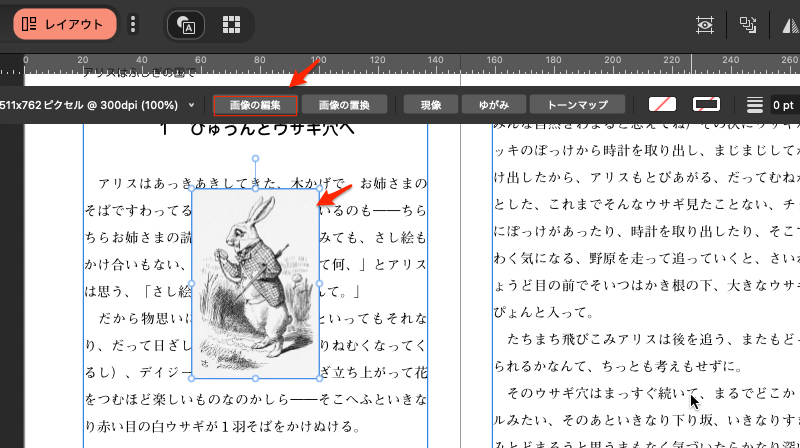Click the レイアウト persona button
The image size is (800, 448).
[x=63, y=24]
